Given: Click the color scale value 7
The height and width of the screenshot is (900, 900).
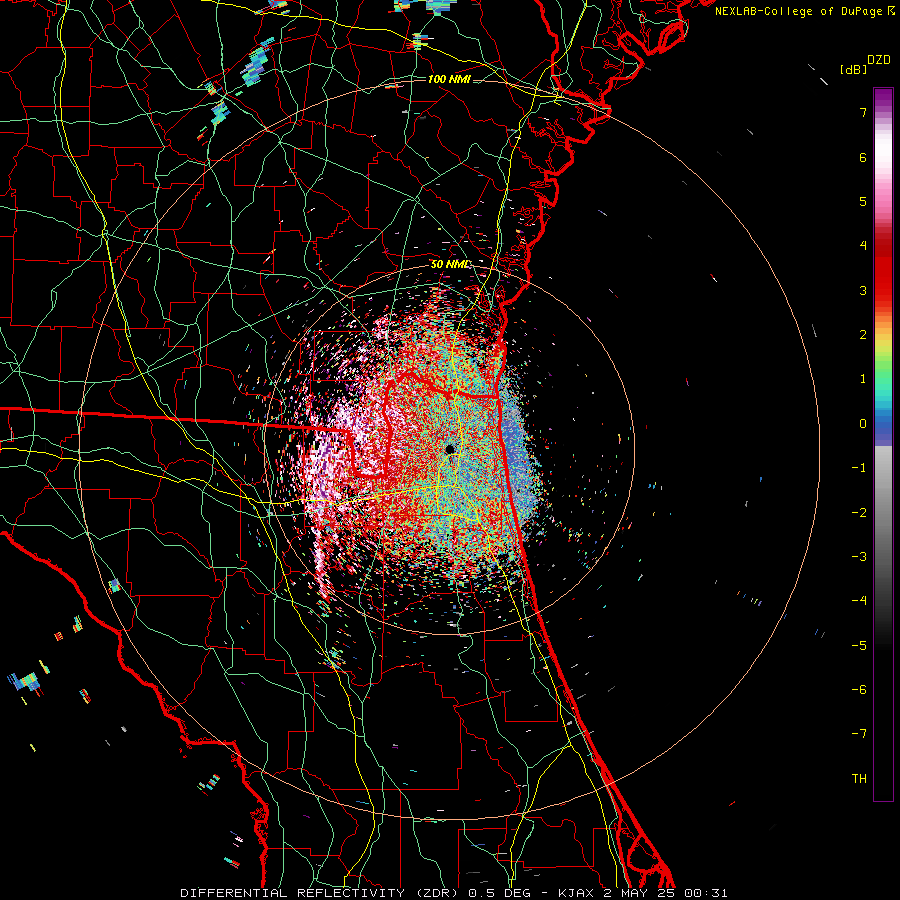Looking at the screenshot, I should pos(863,112).
